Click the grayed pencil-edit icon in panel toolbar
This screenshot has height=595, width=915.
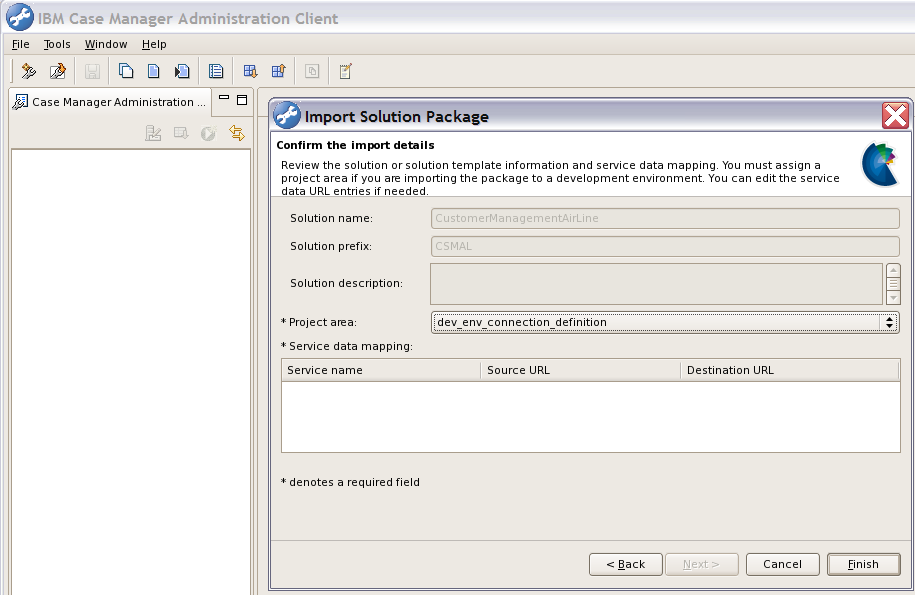[153, 133]
